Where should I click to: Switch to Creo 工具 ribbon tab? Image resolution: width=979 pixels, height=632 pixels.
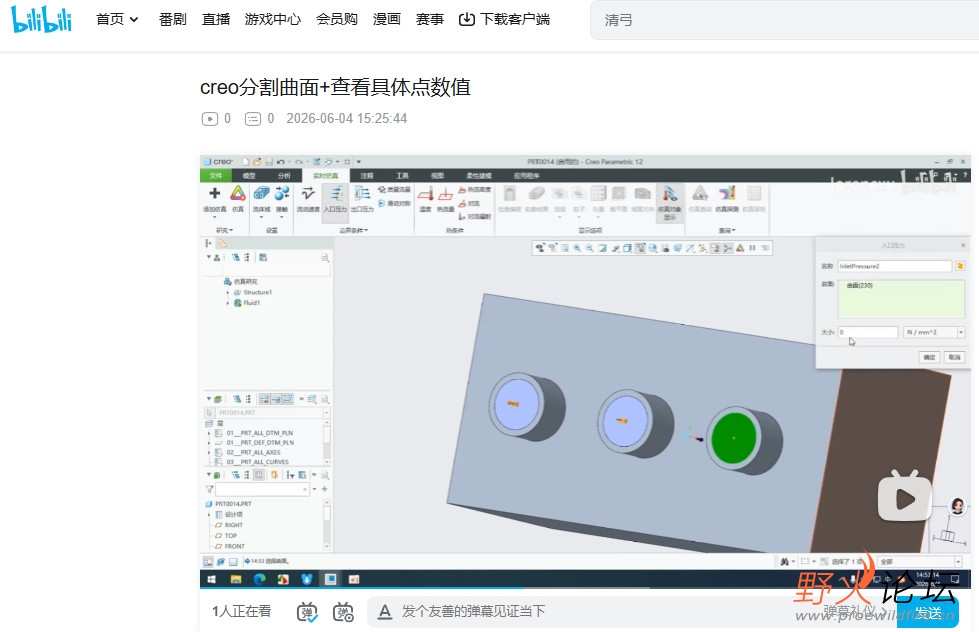point(402,175)
